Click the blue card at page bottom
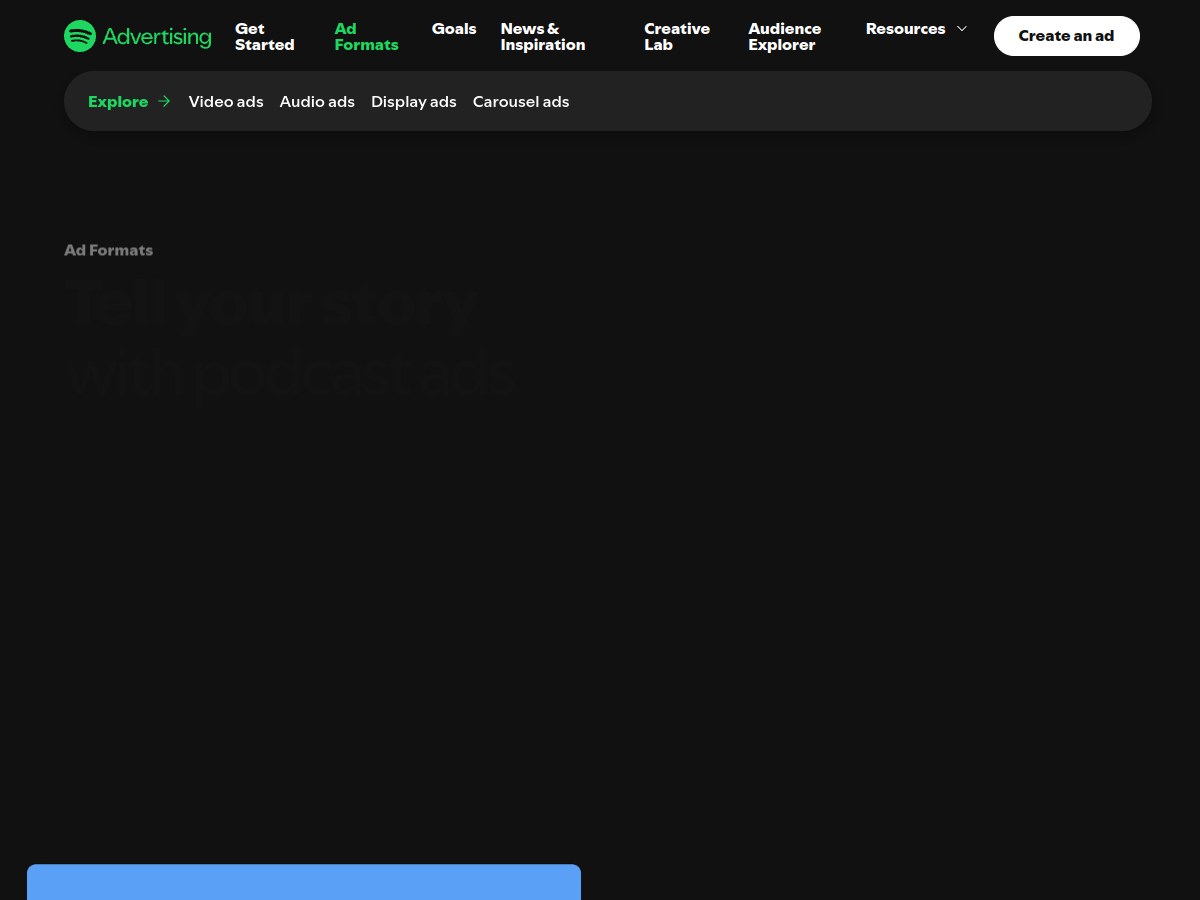 coord(304,882)
